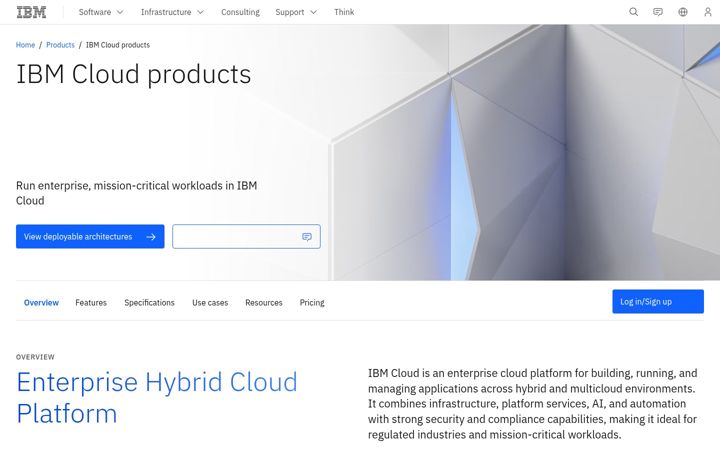
Task: Click the Log in/Sign up button
Action: pyautogui.click(x=658, y=302)
